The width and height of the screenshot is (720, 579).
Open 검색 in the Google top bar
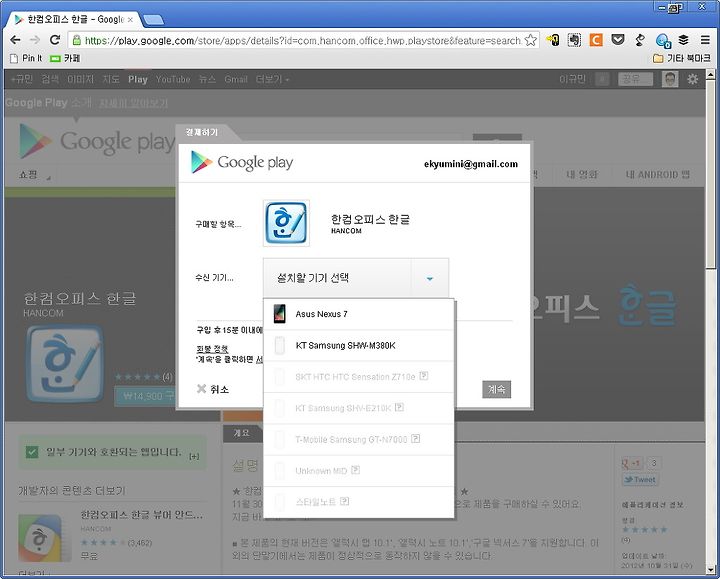pos(50,79)
